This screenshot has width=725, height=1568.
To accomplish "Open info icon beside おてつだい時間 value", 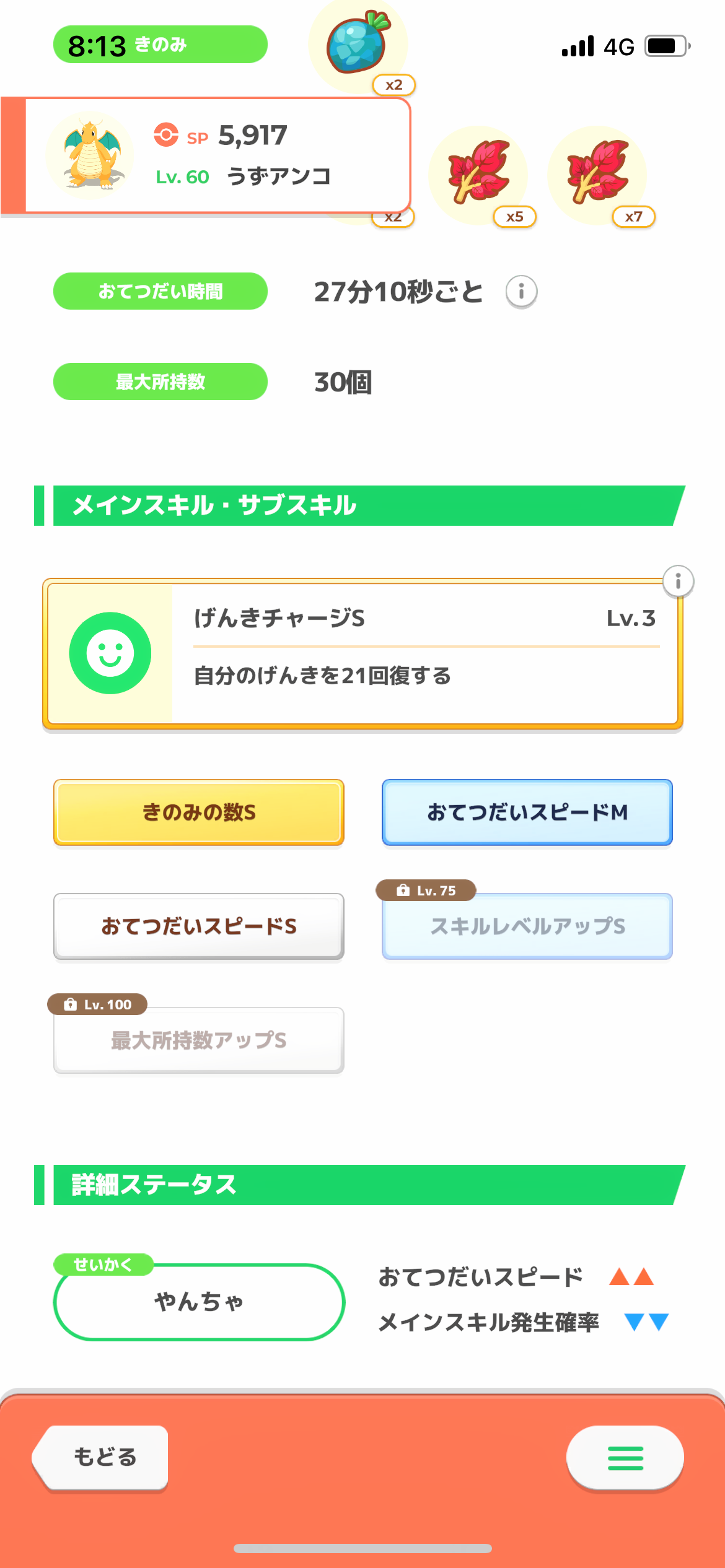I will pos(521,292).
